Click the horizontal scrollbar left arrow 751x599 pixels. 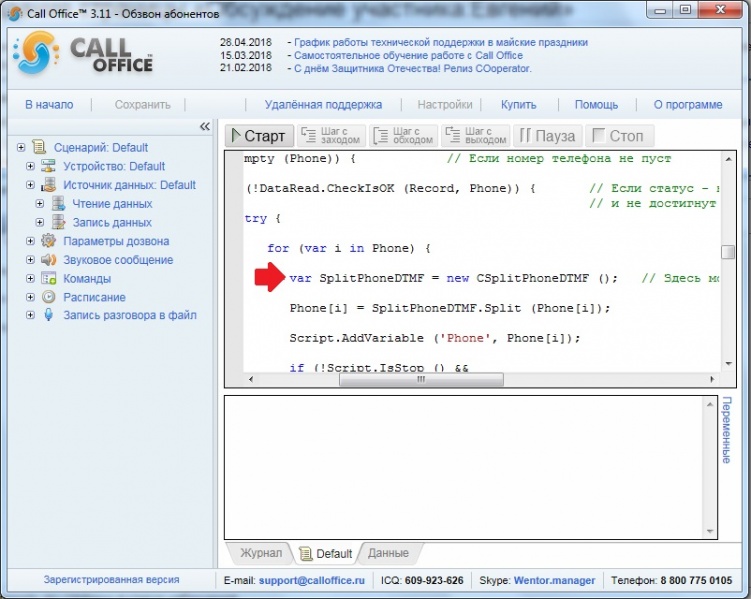pos(251,379)
